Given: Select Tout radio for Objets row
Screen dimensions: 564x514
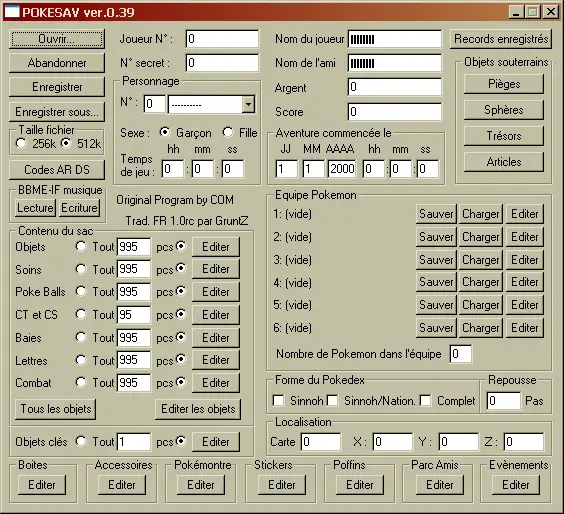Looking at the screenshot, I should tap(81, 246).
